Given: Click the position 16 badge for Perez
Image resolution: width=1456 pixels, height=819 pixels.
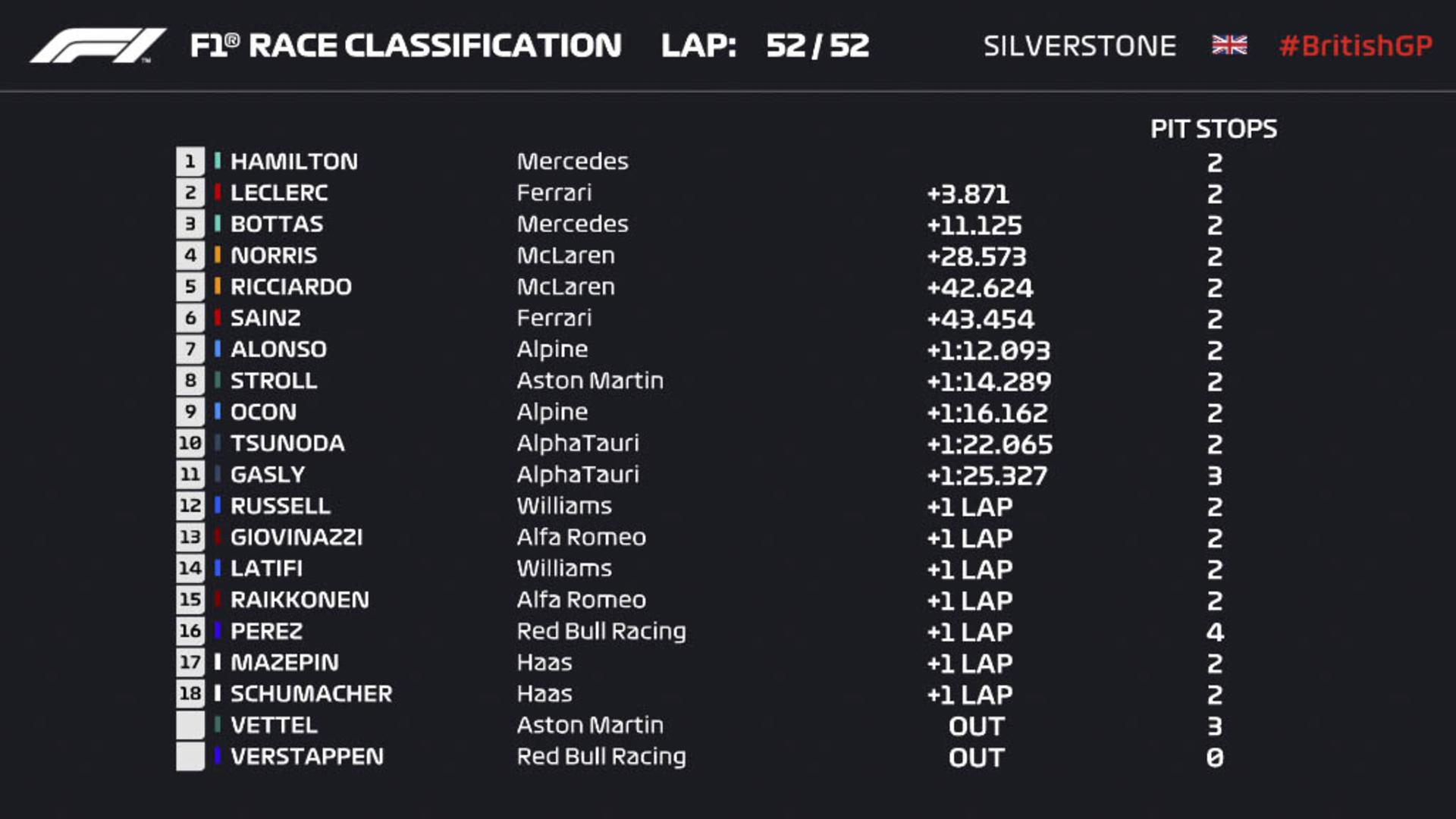Looking at the screenshot, I should pyautogui.click(x=190, y=632).
